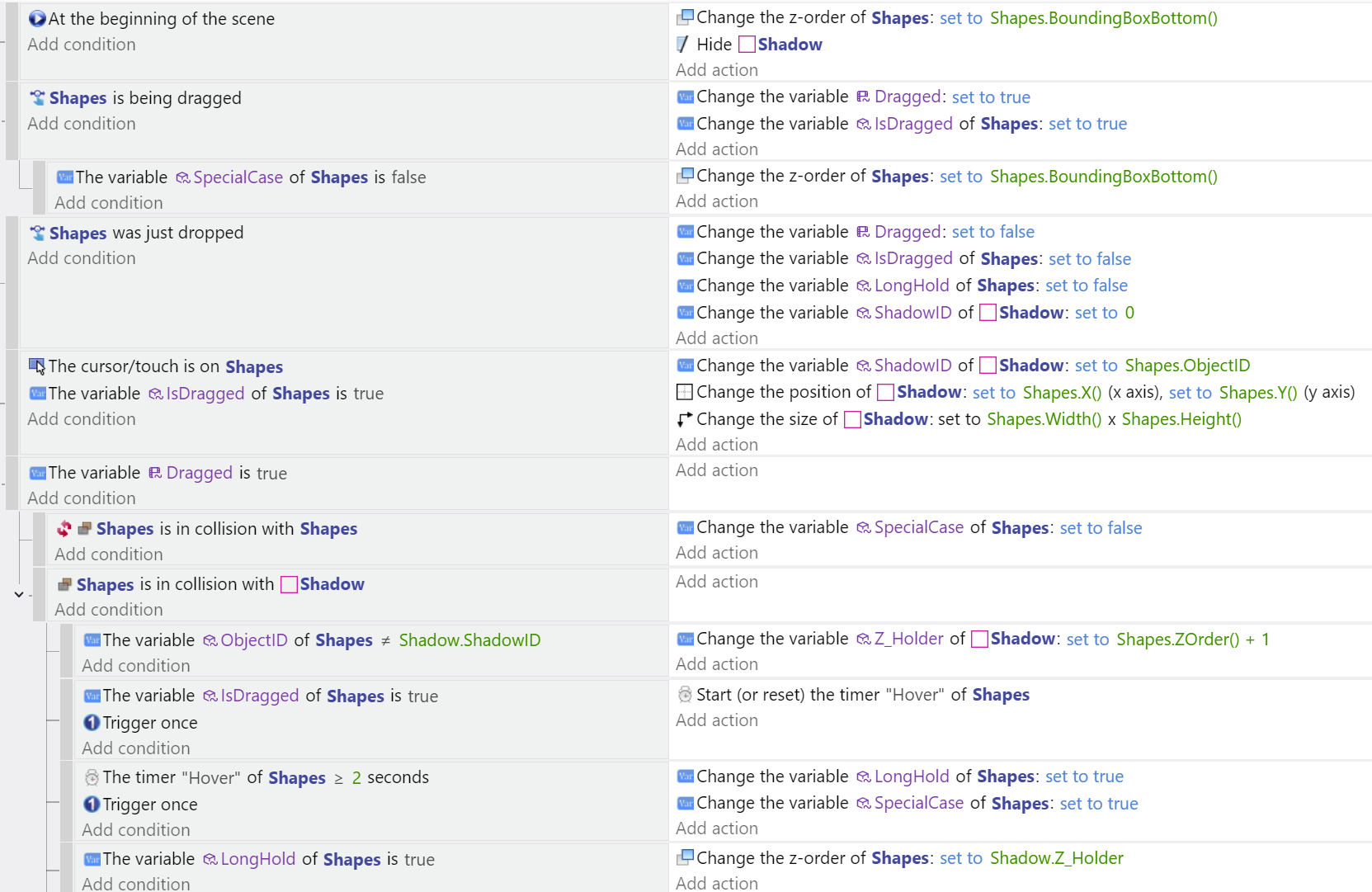Click the 'Change the position of Shadow' icon
The width and height of the screenshot is (1372, 892).
click(685, 392)
